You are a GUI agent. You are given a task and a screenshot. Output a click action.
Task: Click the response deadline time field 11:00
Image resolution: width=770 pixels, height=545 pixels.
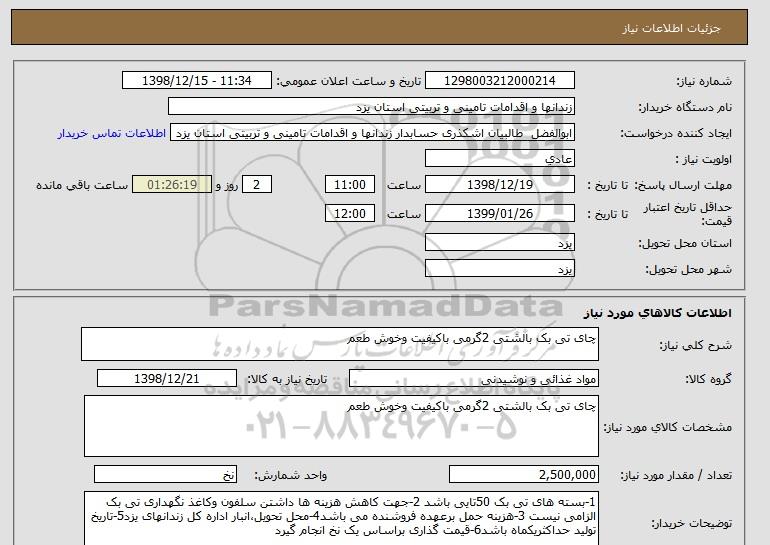click(350, 185)
